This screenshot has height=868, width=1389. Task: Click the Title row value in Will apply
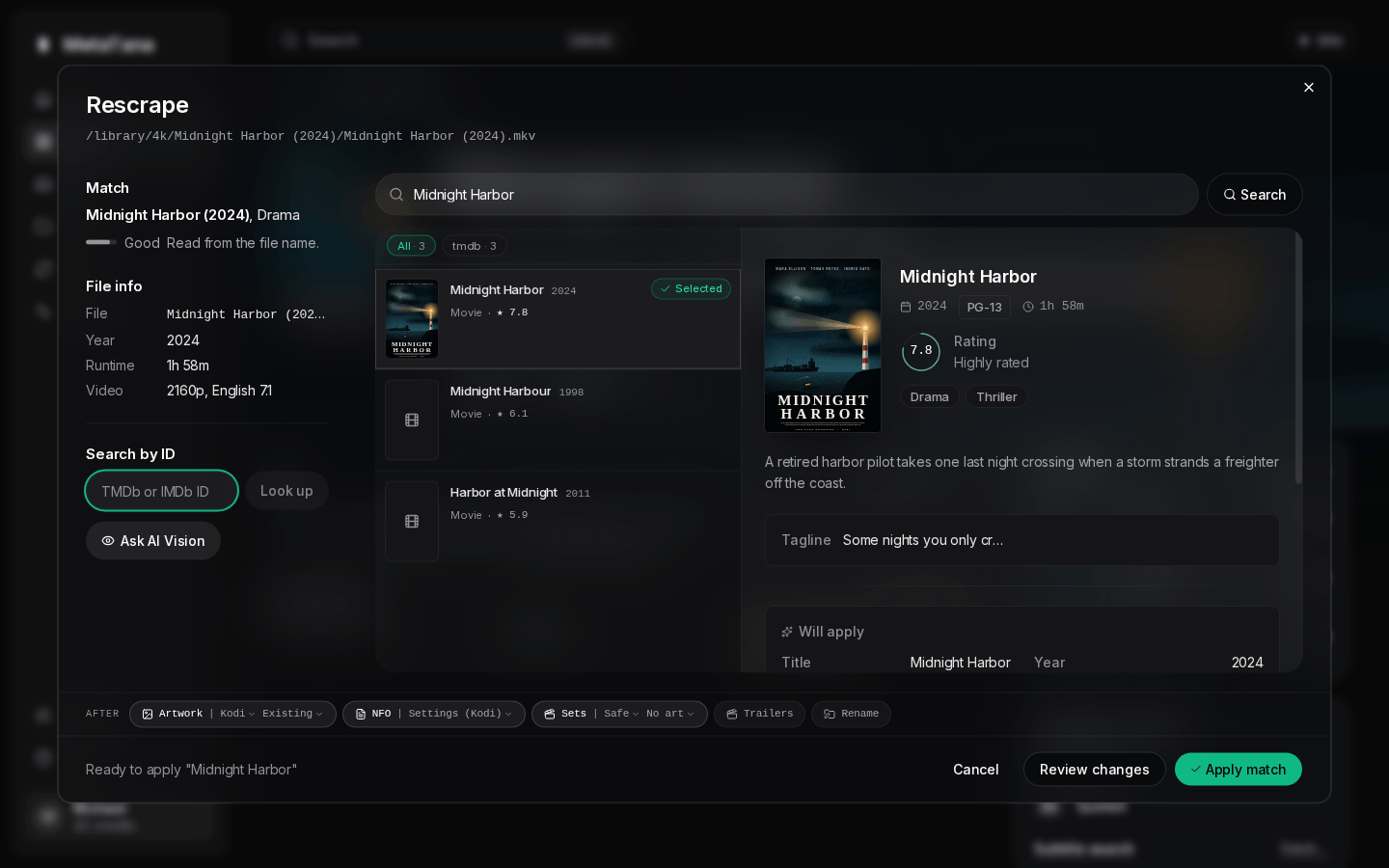(960, 663)
